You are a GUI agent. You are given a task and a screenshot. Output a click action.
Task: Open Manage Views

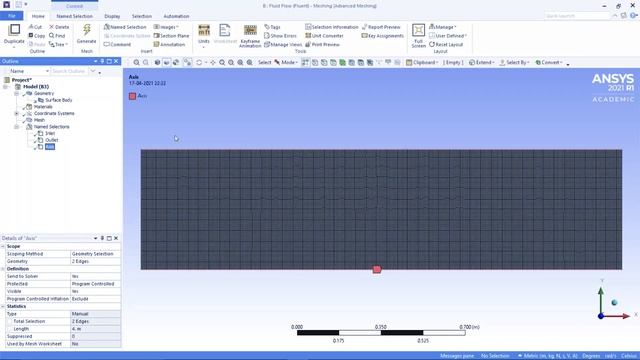[283, 44]
